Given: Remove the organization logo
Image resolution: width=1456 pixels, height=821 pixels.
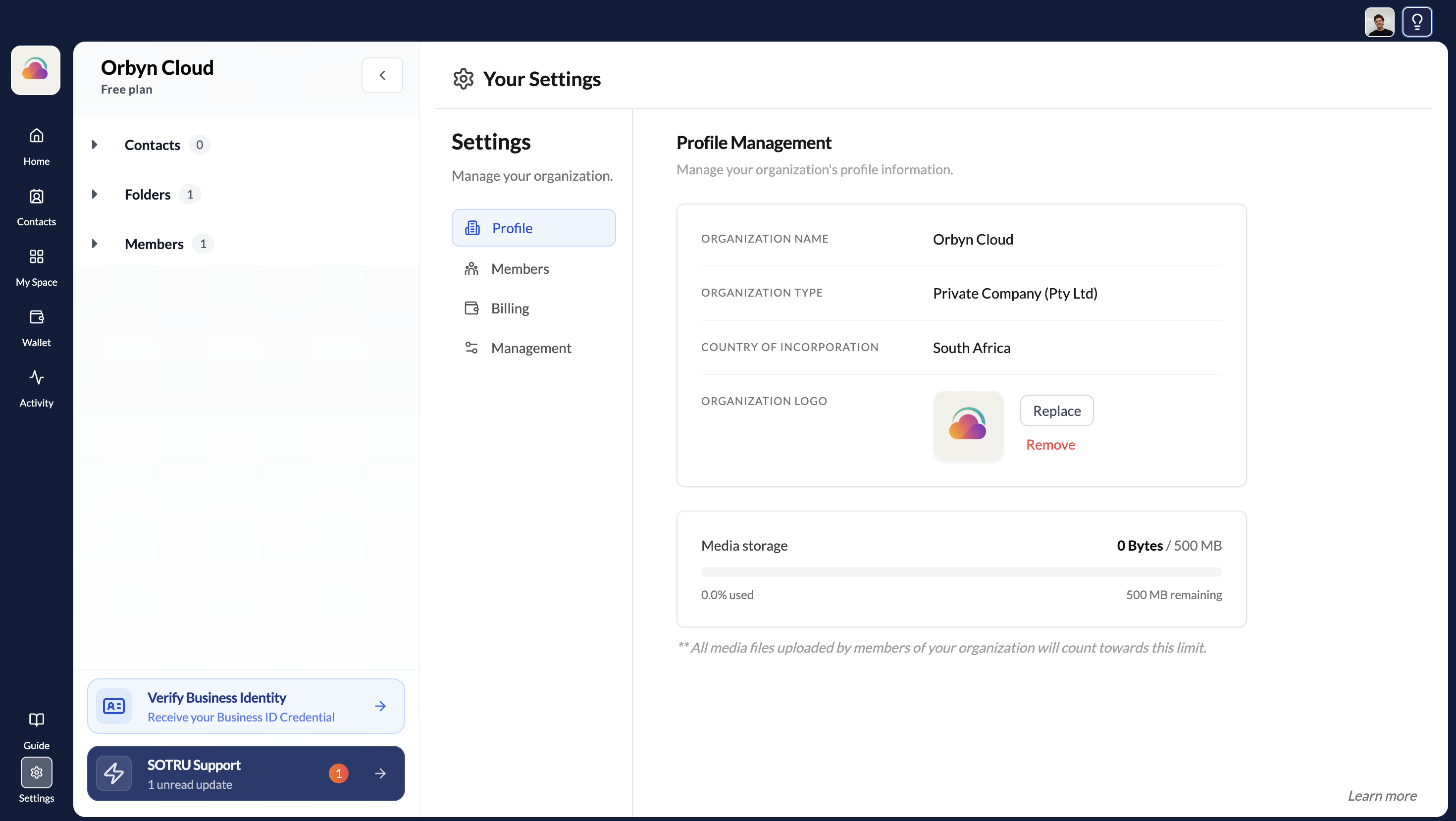Looking at the screenshot, I should tap(1050, 445).
